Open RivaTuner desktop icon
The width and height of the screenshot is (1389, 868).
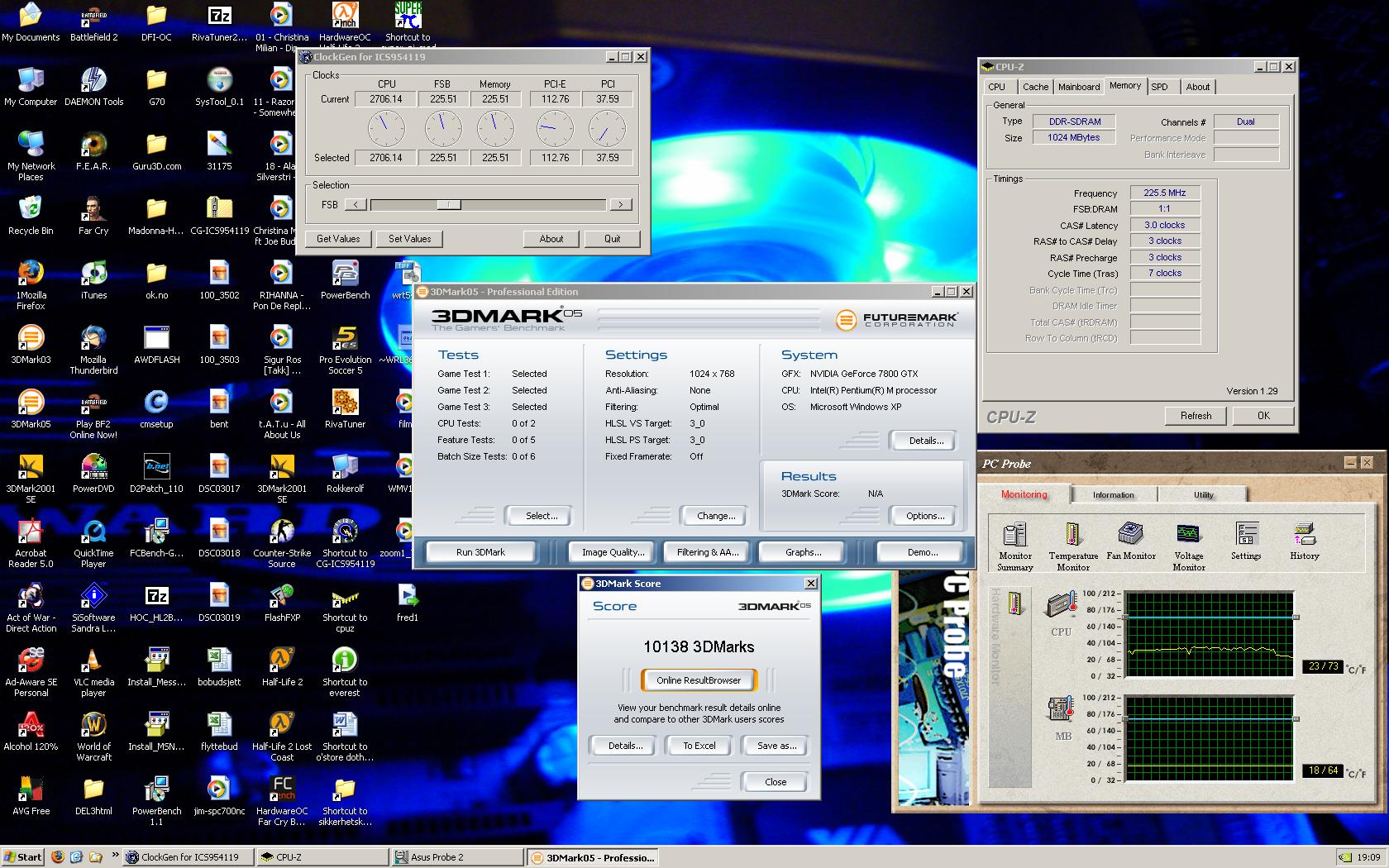click(345, 409)
